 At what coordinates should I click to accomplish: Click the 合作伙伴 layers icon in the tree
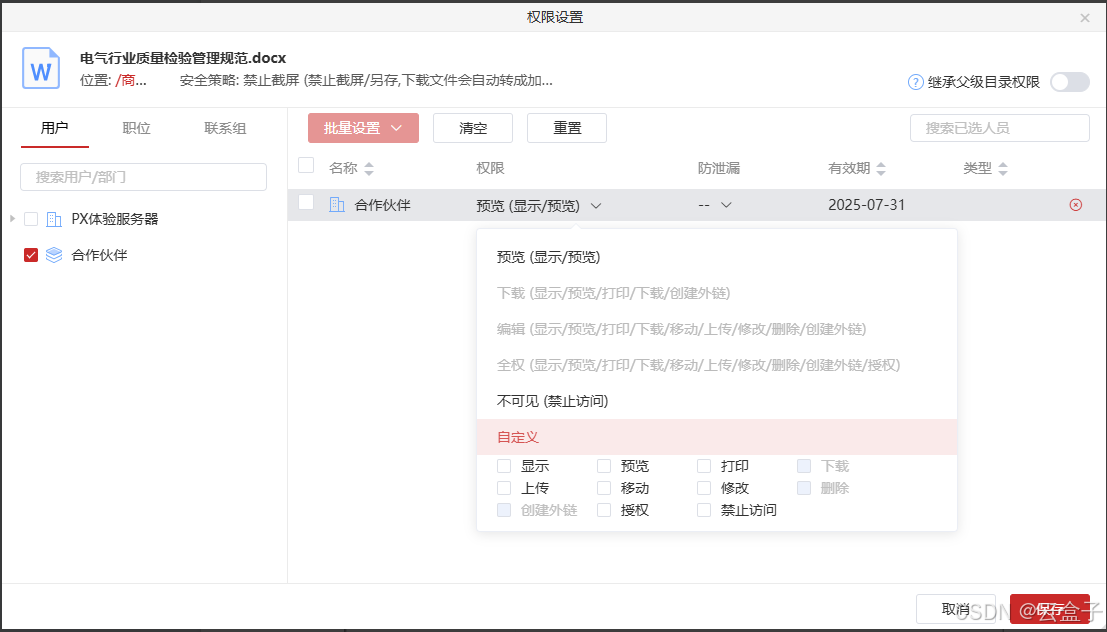pos(54,255)
